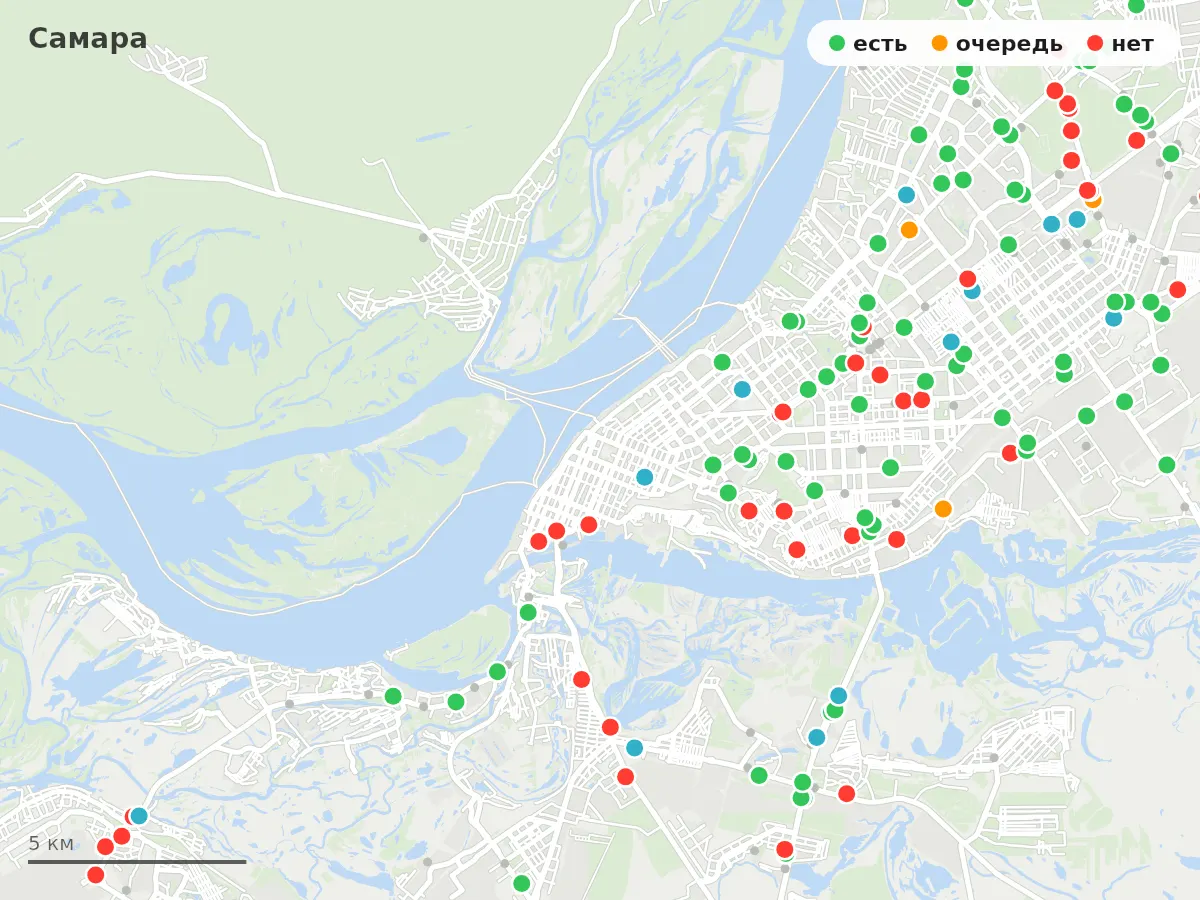Open the leftmost orange marker in the northern district
The image size is (1200, 900).
click(x=909, y=230)
